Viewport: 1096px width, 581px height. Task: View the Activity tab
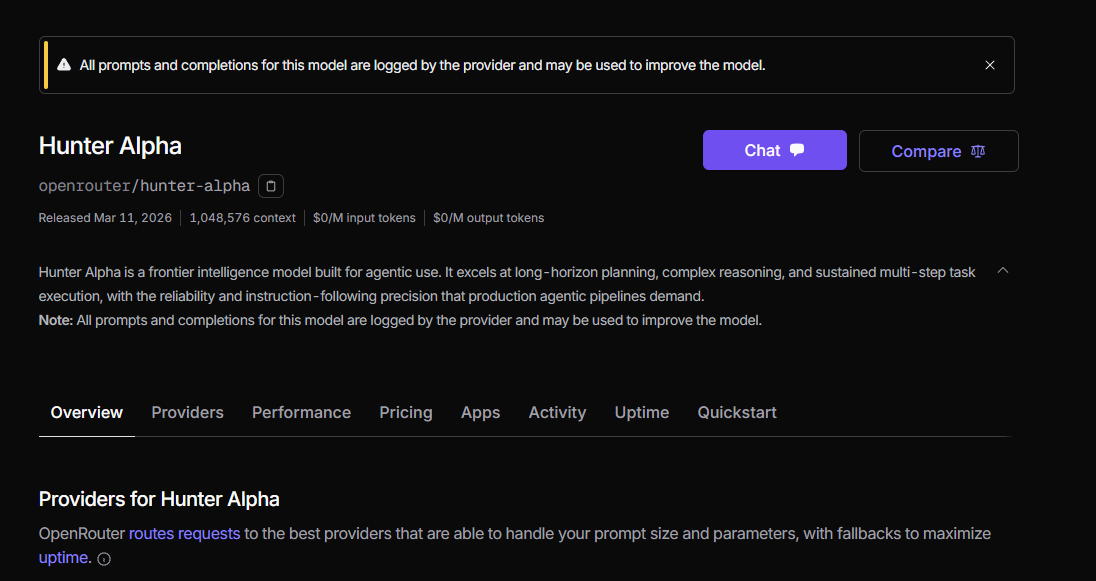(x=557, y=412)
